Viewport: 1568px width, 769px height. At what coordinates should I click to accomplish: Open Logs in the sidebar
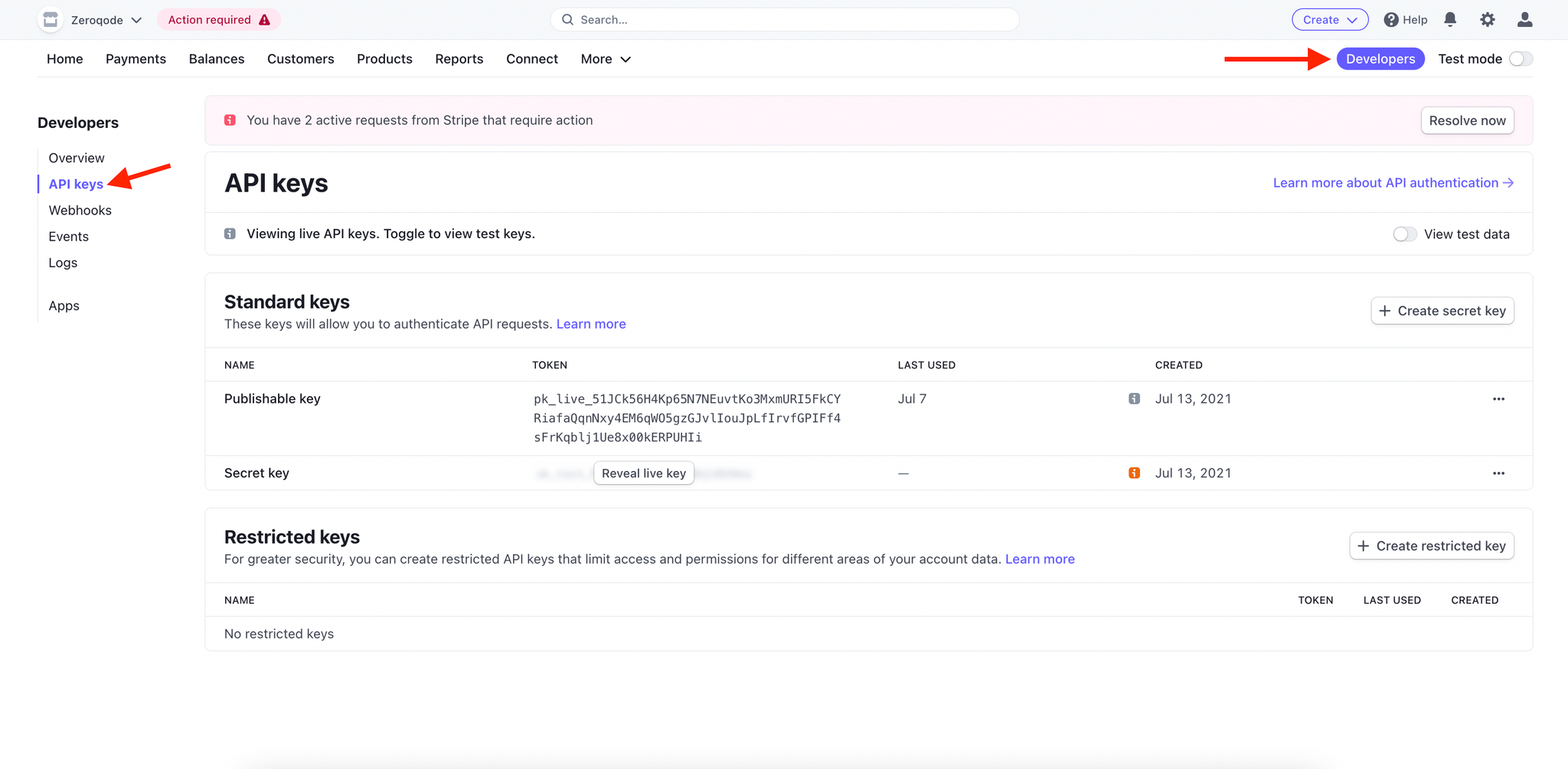pyautogui.click(x=63, y=262)
